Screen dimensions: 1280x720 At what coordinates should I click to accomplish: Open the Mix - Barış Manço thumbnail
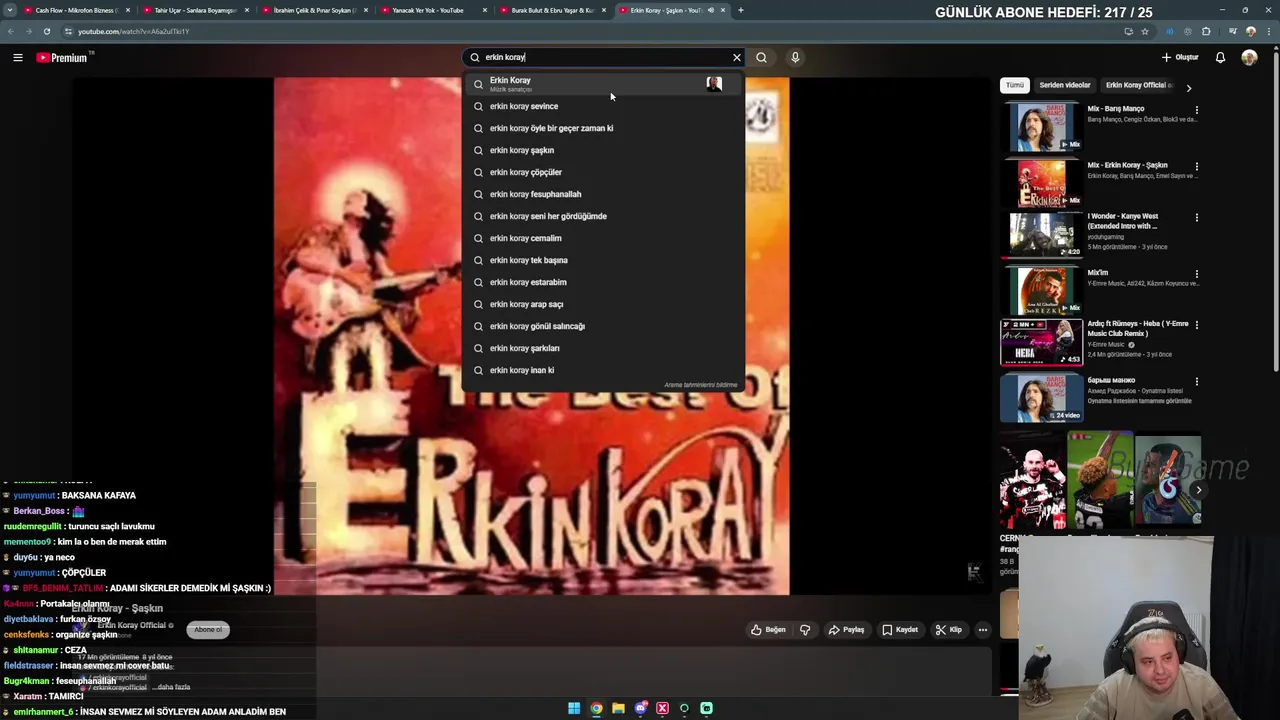[1042, 127]
